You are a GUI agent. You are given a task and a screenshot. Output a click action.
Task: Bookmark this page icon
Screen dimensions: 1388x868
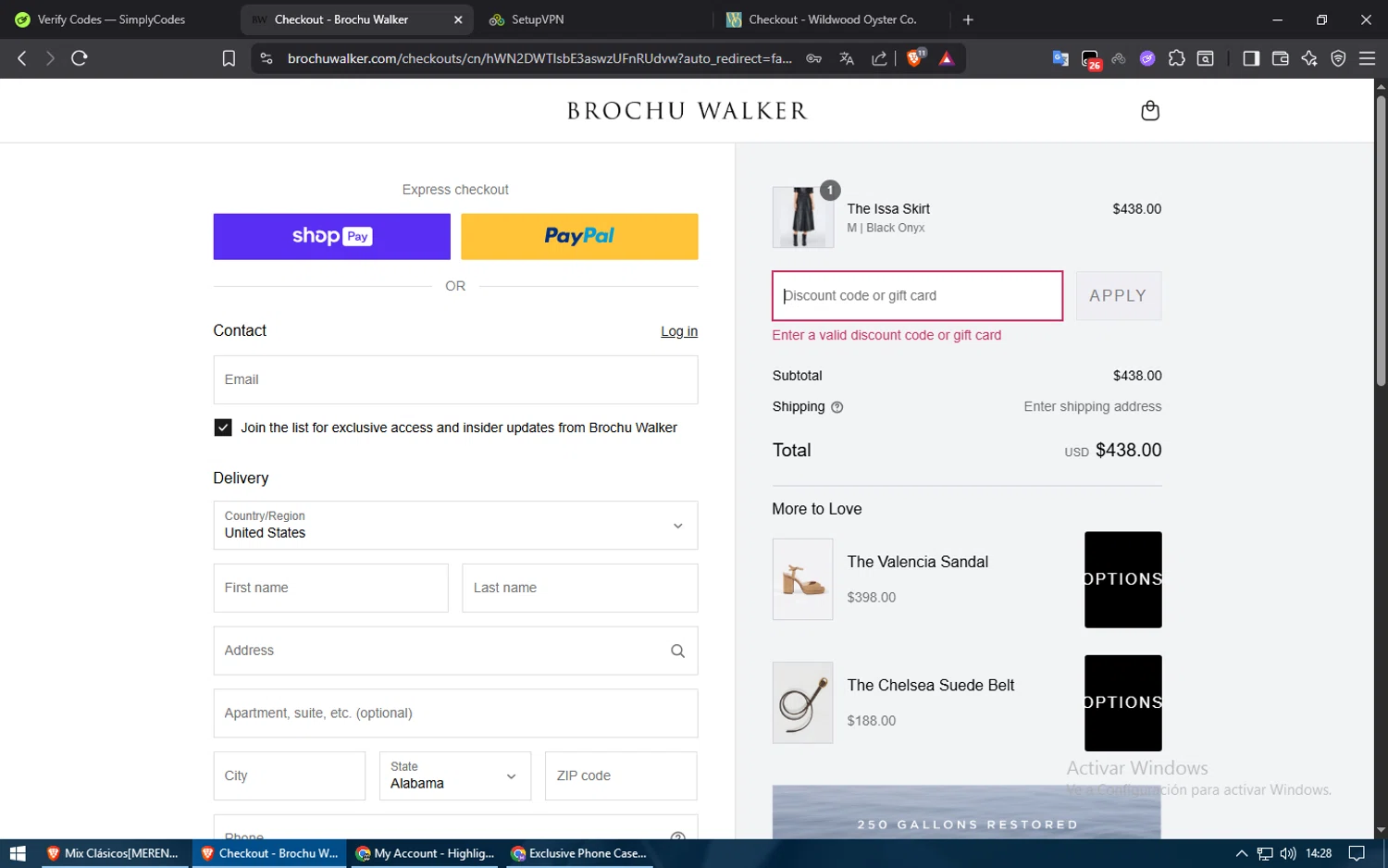click(229, 58)
